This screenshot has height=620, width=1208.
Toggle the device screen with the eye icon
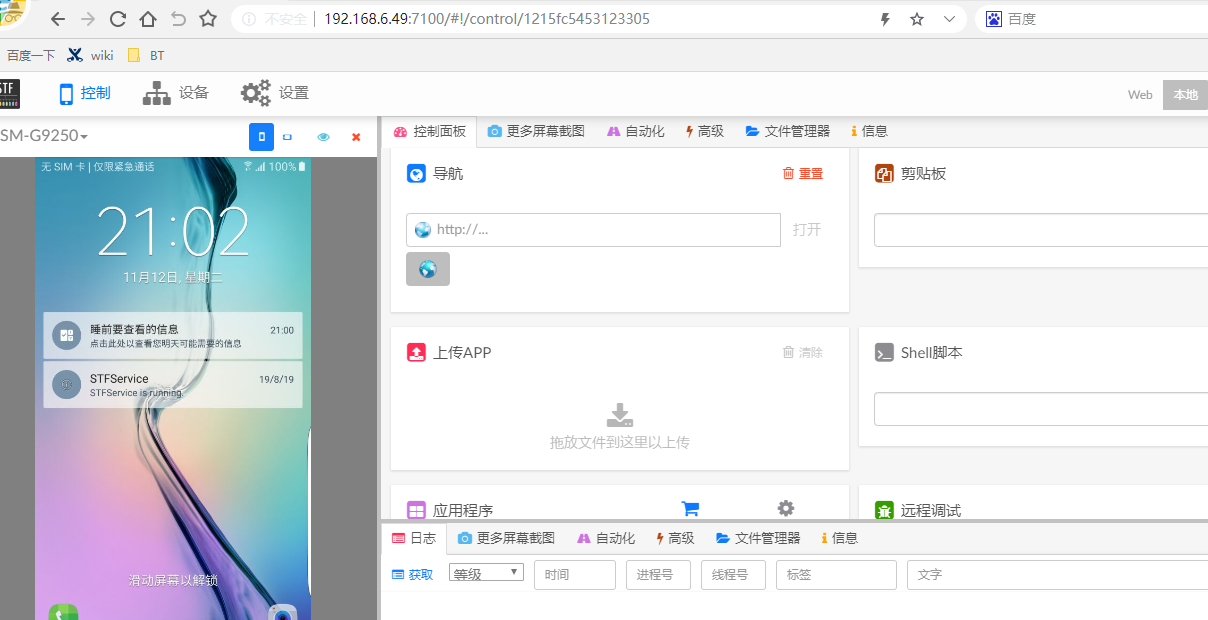(x=323, y=136)
